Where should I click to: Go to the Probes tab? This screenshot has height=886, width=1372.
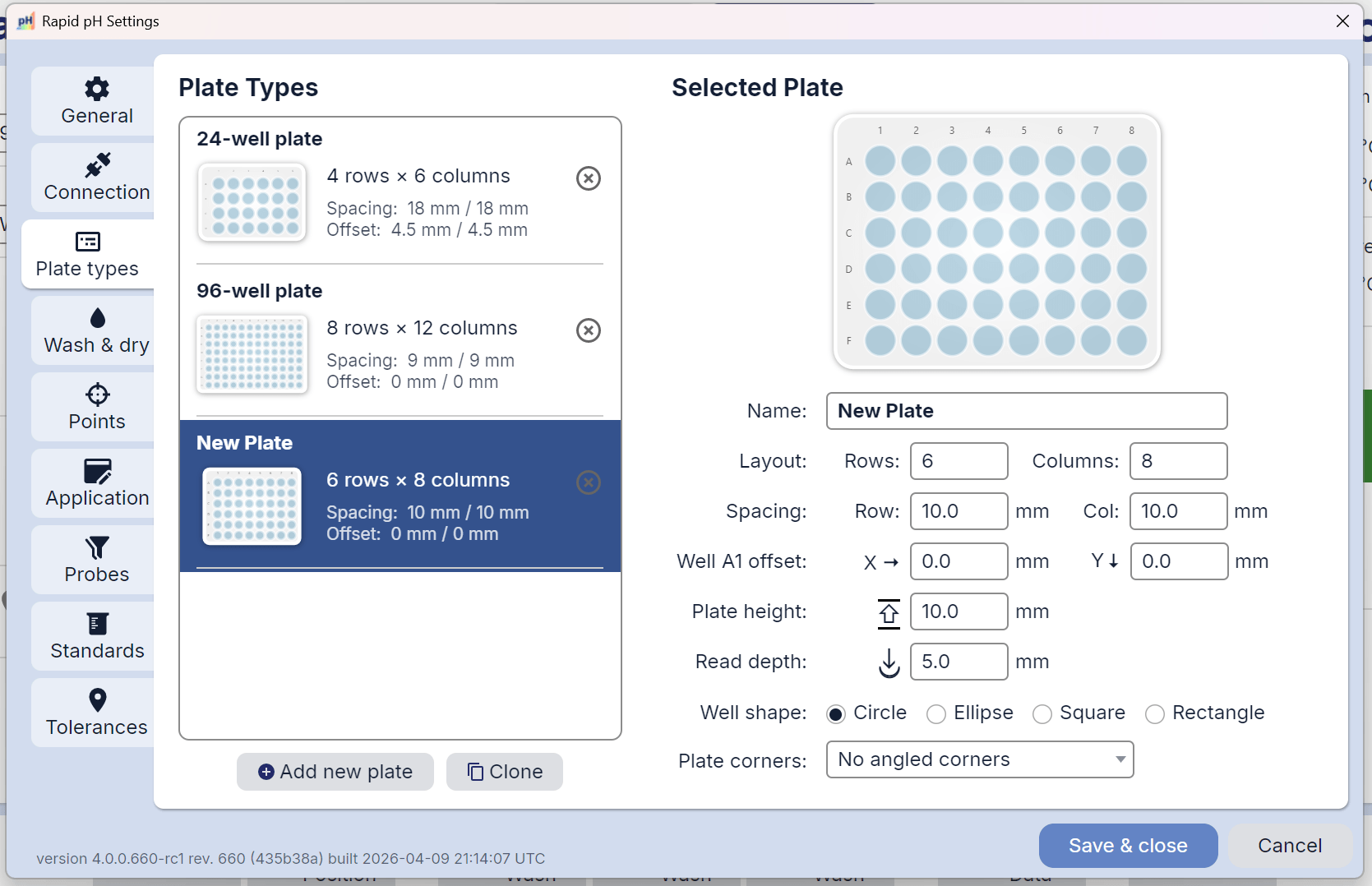(96, 560)
